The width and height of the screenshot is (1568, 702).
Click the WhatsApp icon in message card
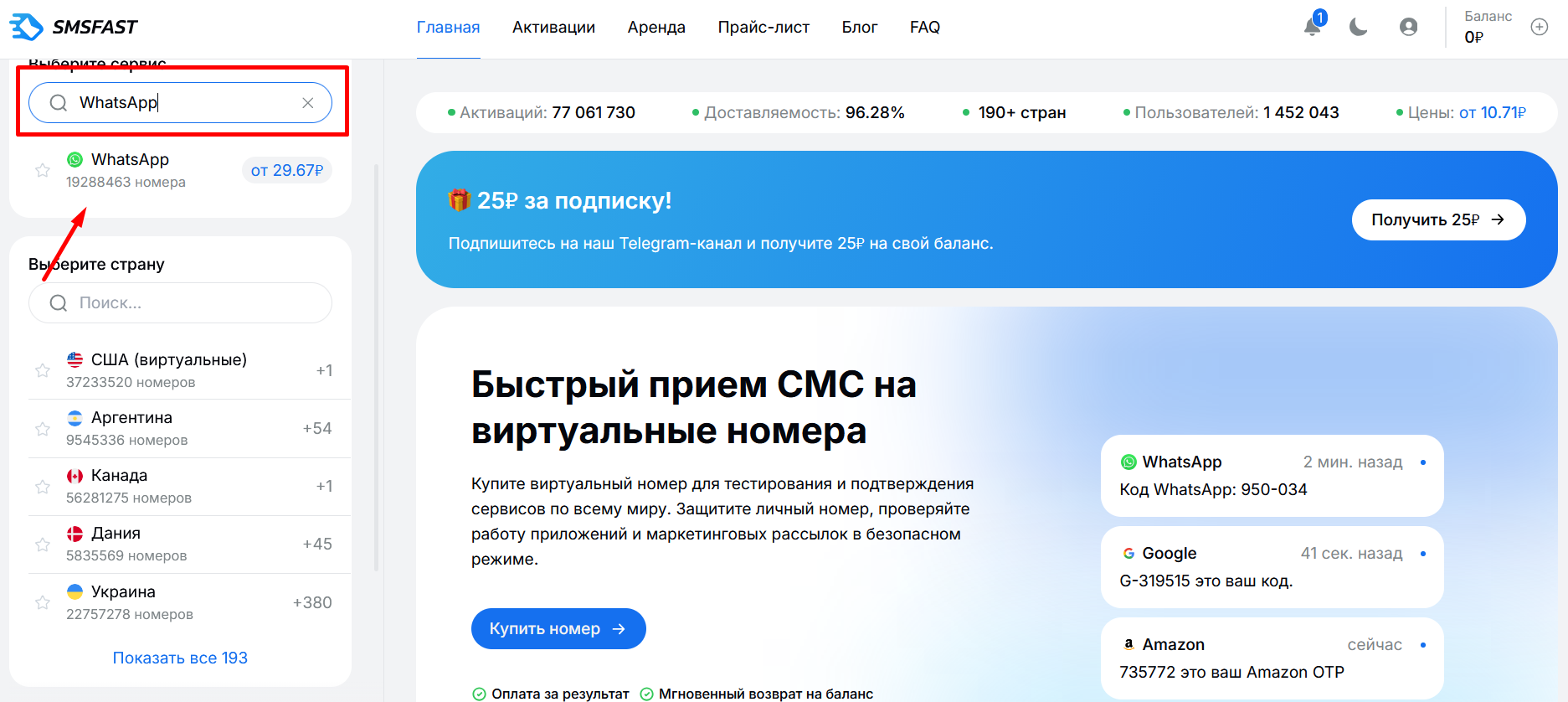tap(1128, 462)
